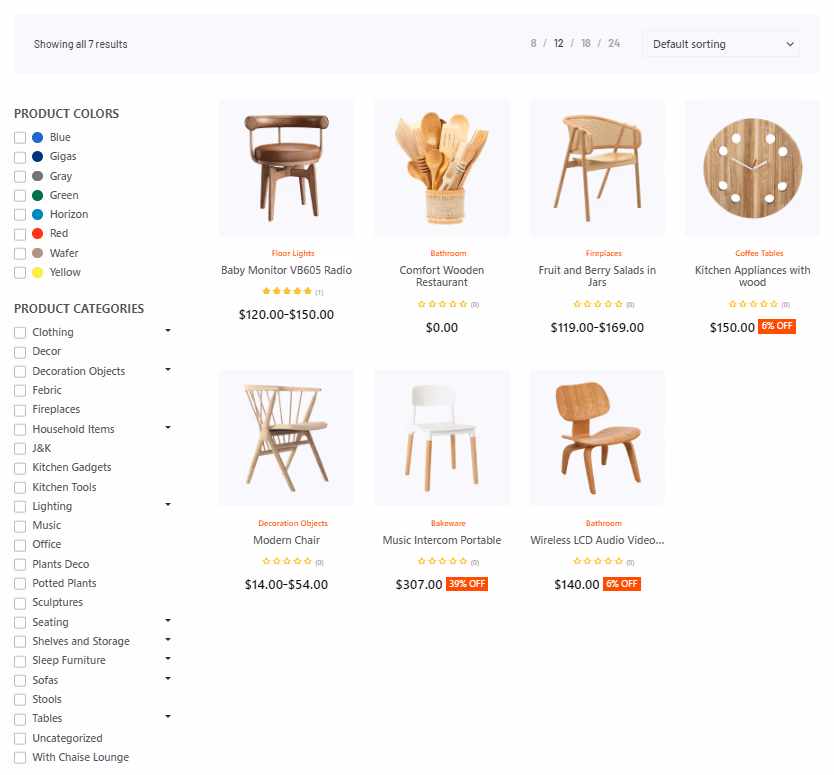Expand the Clothing category filter
Viewport: 834px width, 775px height.
(x=167, y=331)
